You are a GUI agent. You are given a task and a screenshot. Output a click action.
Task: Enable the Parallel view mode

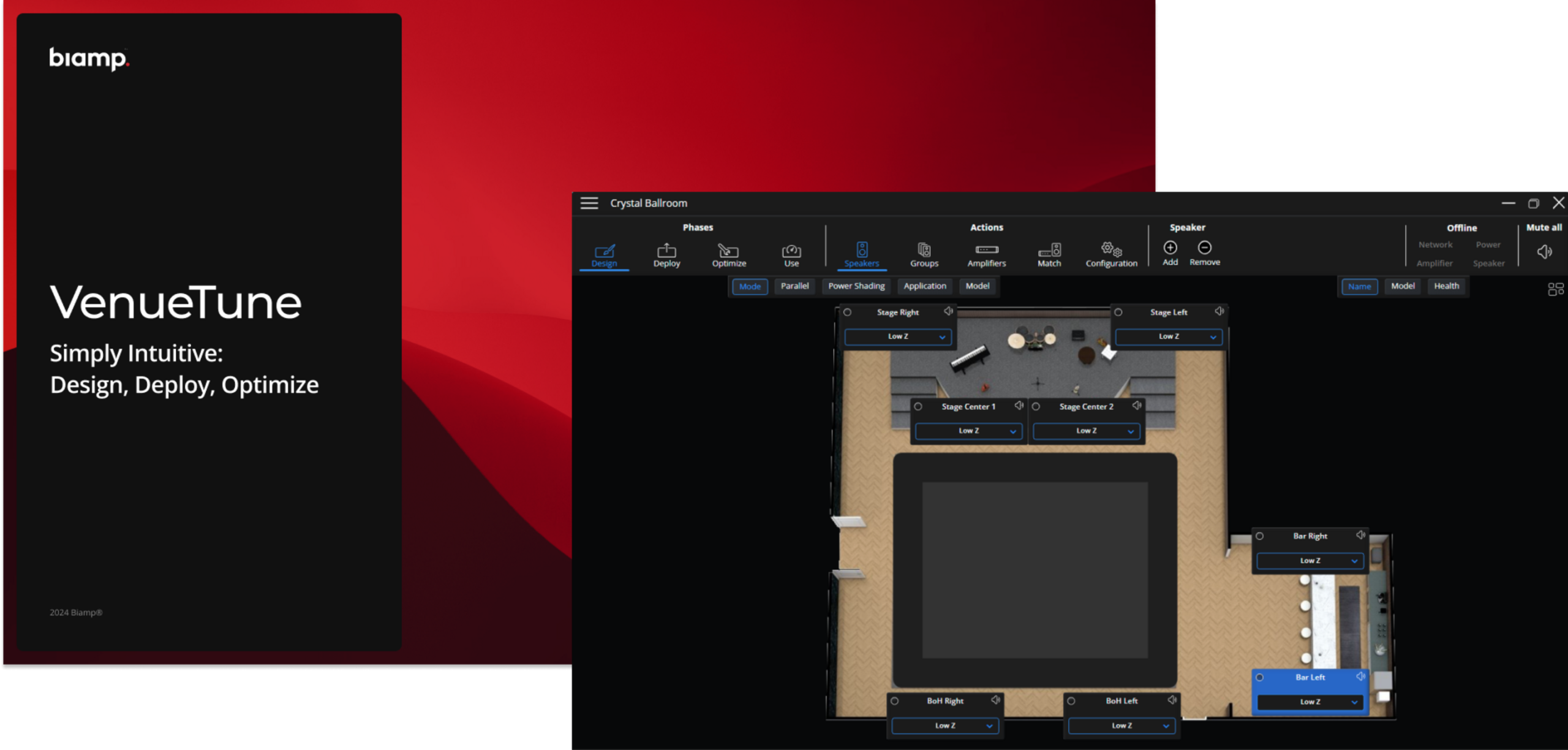pos(794,286)
